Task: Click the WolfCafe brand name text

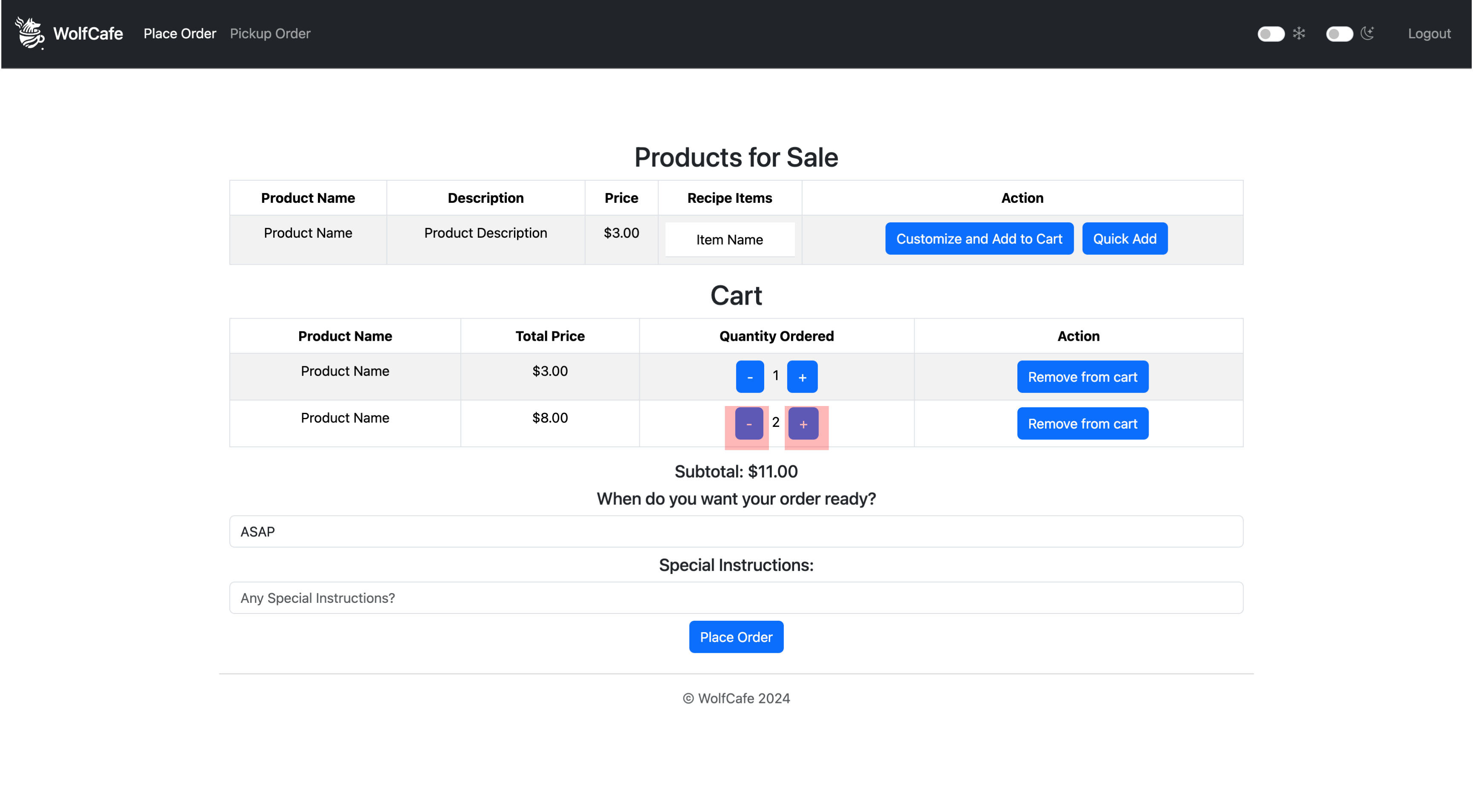Action: (x=88, y=34)
